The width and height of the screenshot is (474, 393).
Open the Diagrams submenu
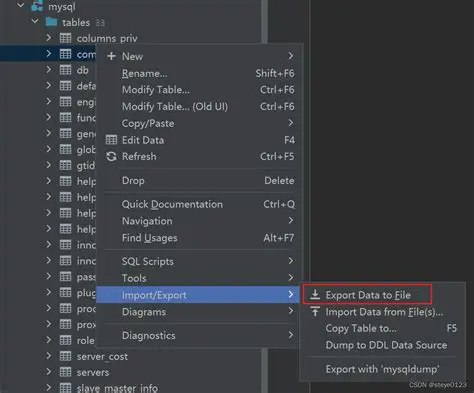point(199,312)
